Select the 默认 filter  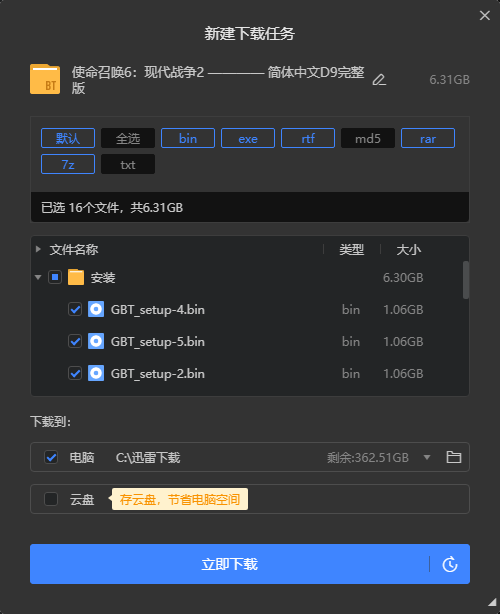coord(68,138)
